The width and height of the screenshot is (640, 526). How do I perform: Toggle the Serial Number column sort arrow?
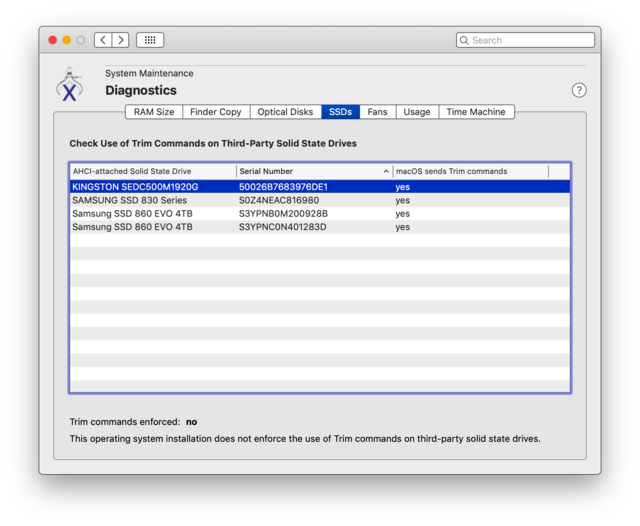pos(386,171)
